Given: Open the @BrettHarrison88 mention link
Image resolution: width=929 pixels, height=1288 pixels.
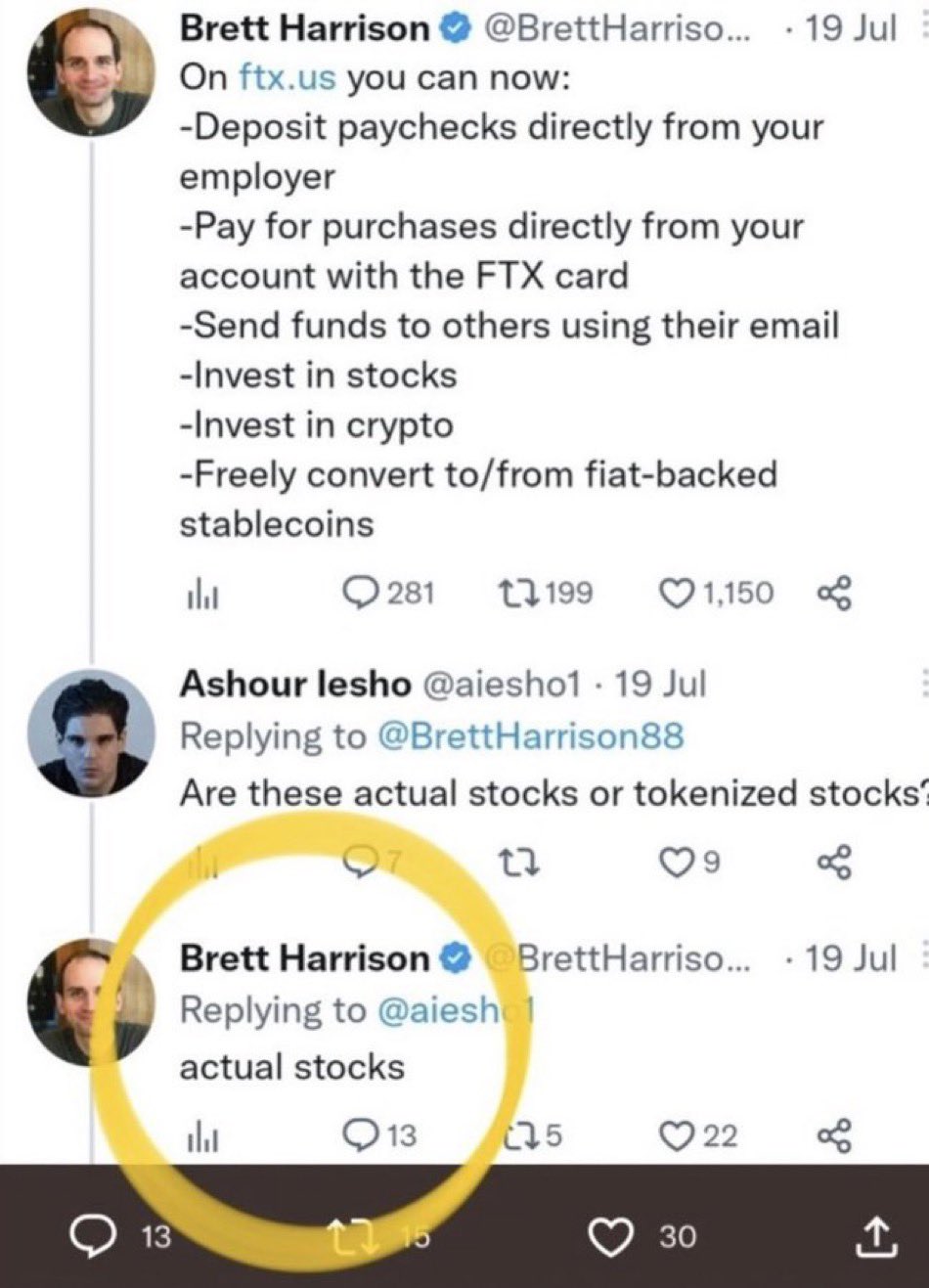Looking at the screenshot, I should tap(529, 735).
